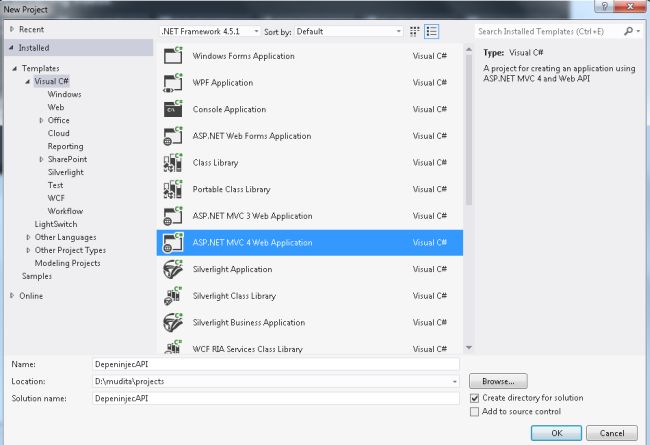
Task: Click the template list scrollbar thumb
Action: pos(469,130)
